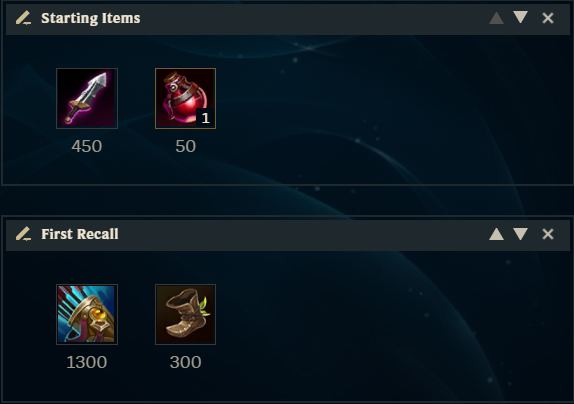Move Starting Items block down
574x404 pixels.
520,17
